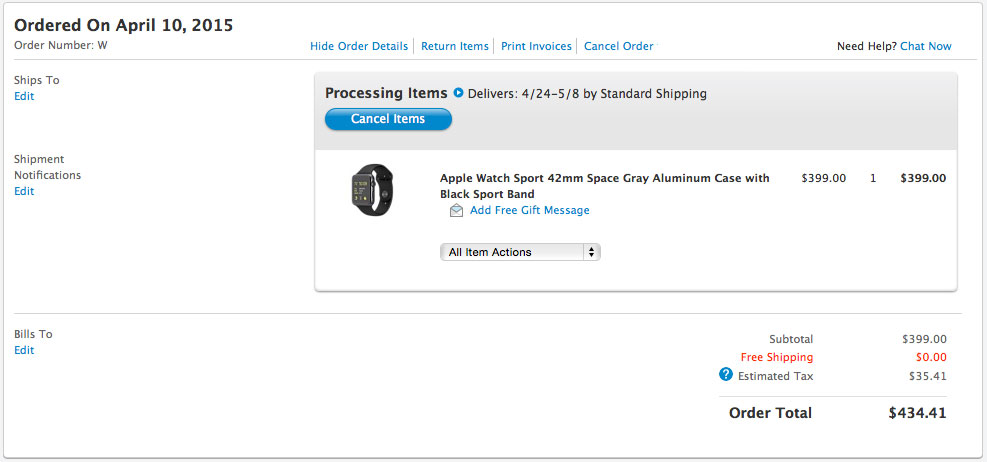This screenshot has width=987, height=462.
Task: Click the Estimated Tax question mark icon
Action: 726,375
